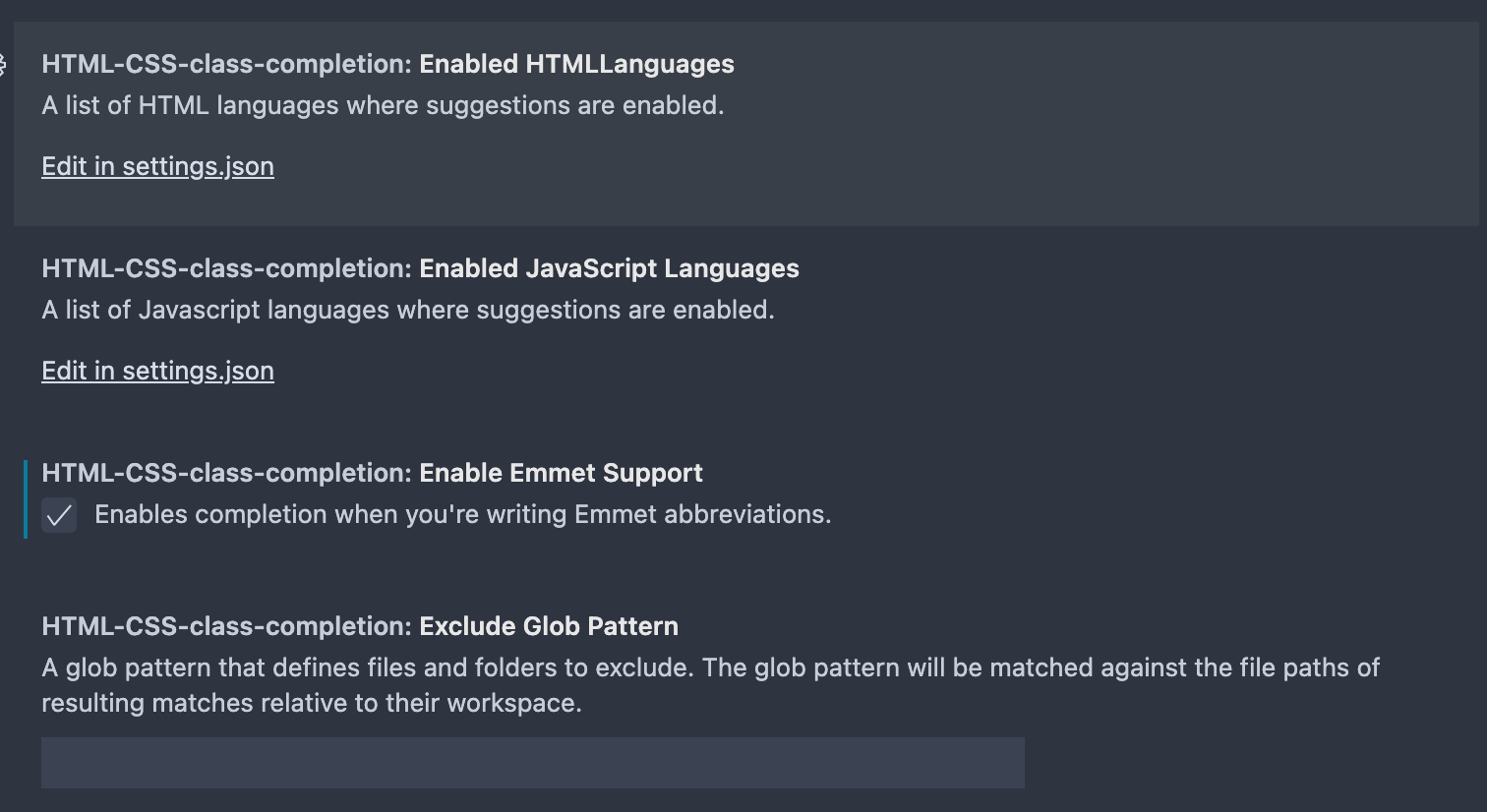Open settings.json link under Enabled JavaScript Languages
Image resolution: width=1487 pixels, height=812 pixels.
coord(157,371)
